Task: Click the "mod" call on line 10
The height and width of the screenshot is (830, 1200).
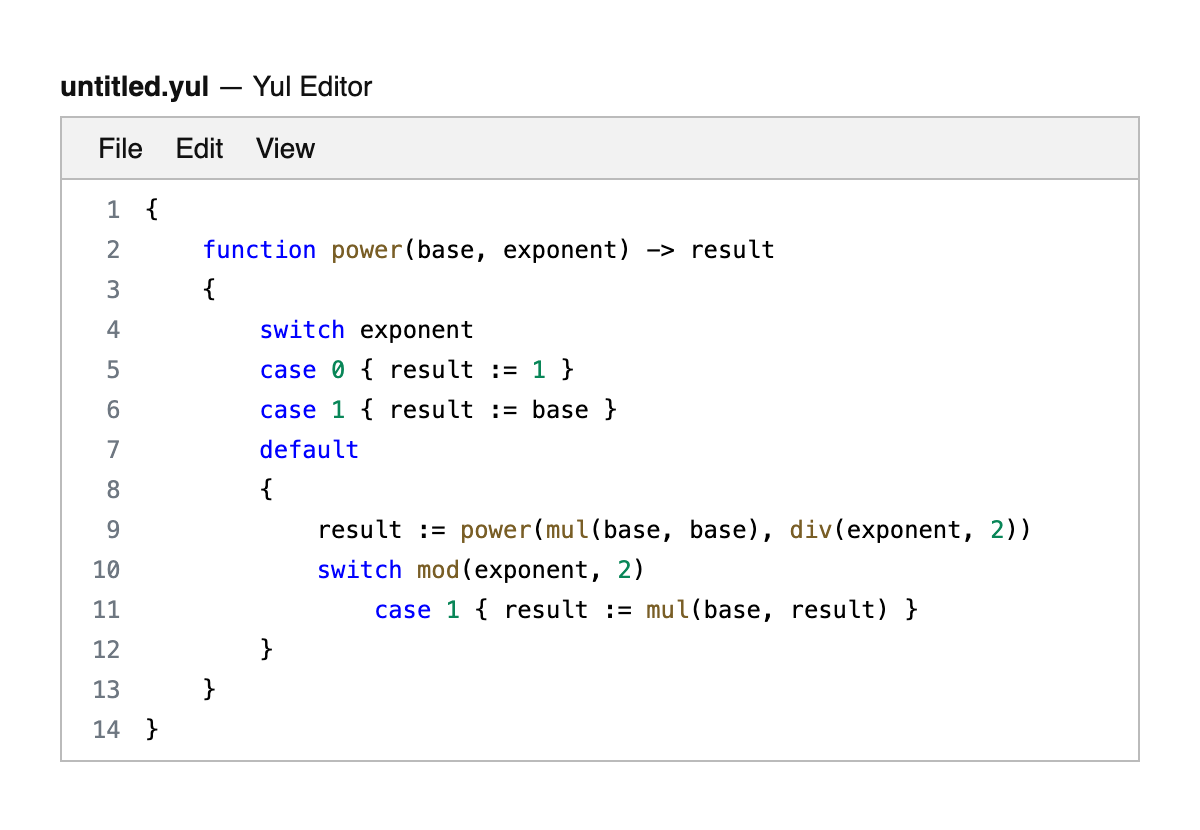Action: click(438, 570)
